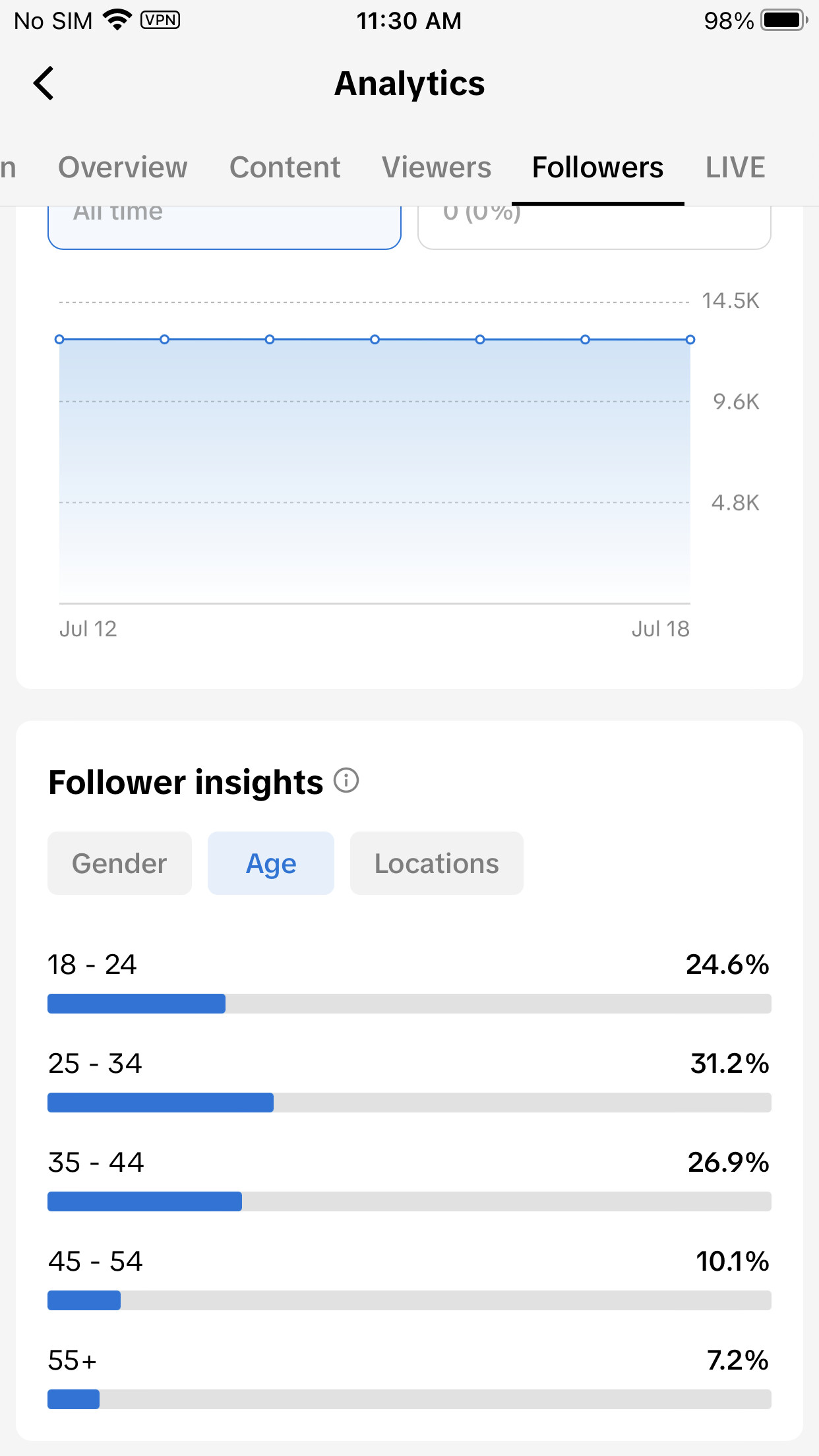
Task: Select the All time card
Action: point(224,228)
